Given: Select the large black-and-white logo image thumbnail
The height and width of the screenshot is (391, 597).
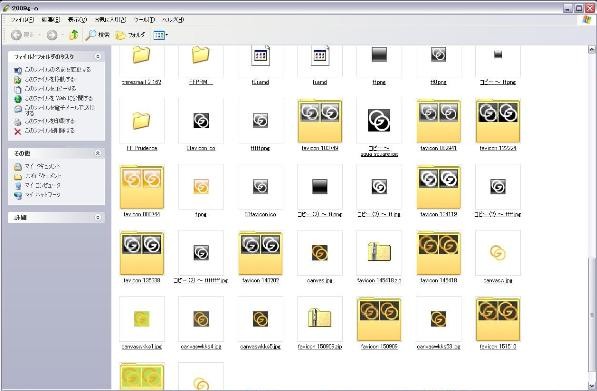Looking at the screenshot, I should coord(379,120).
